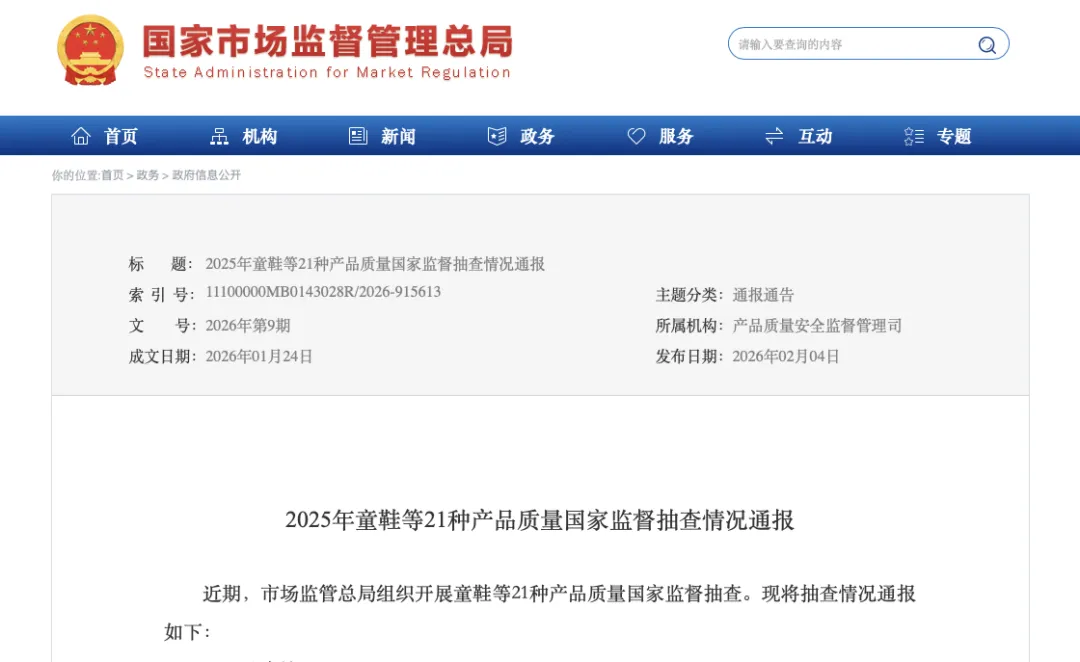Click the 通报通告 topic category value

763,295
